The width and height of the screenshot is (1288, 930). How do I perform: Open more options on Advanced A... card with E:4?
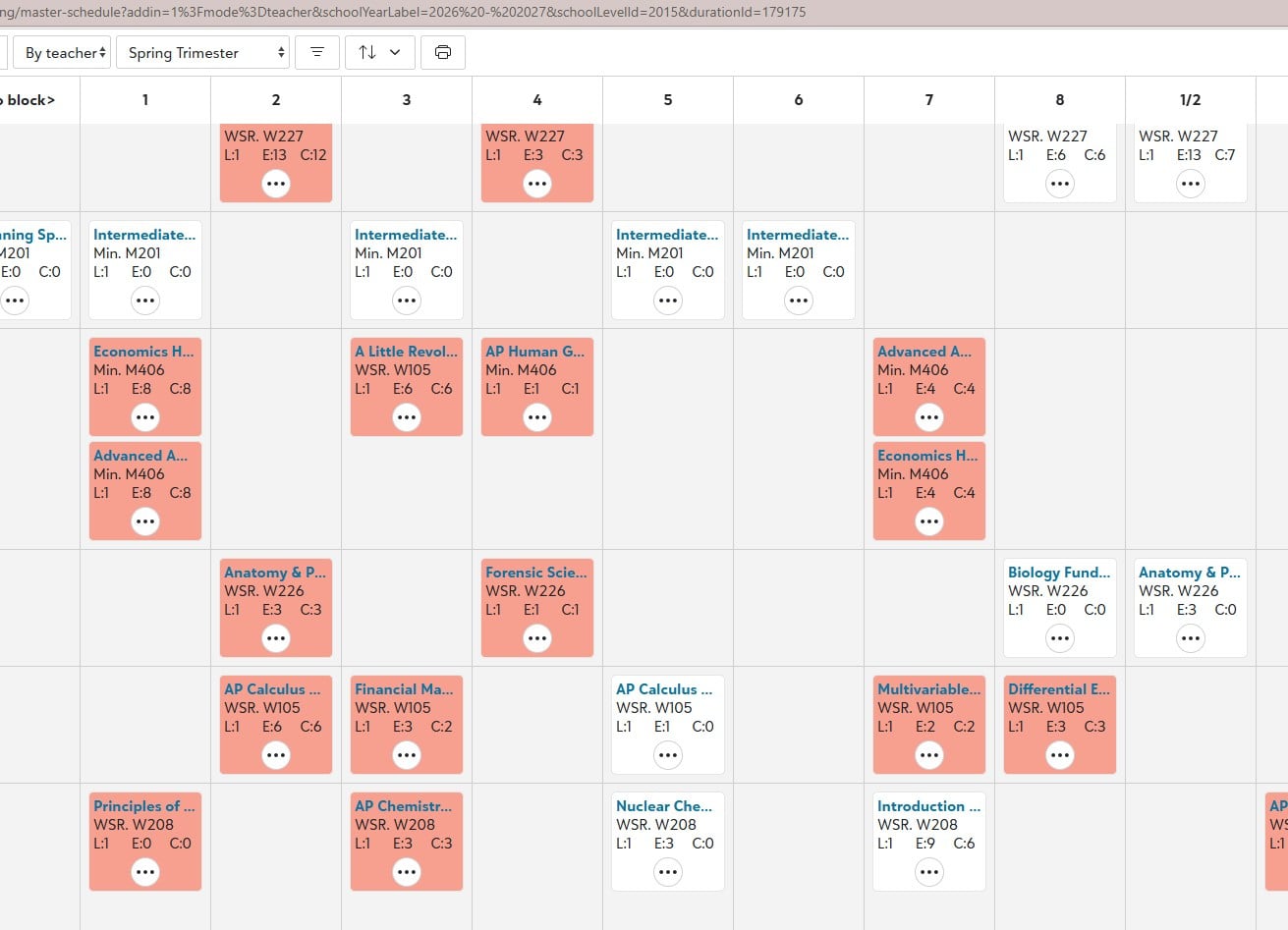tap(929, 417)
